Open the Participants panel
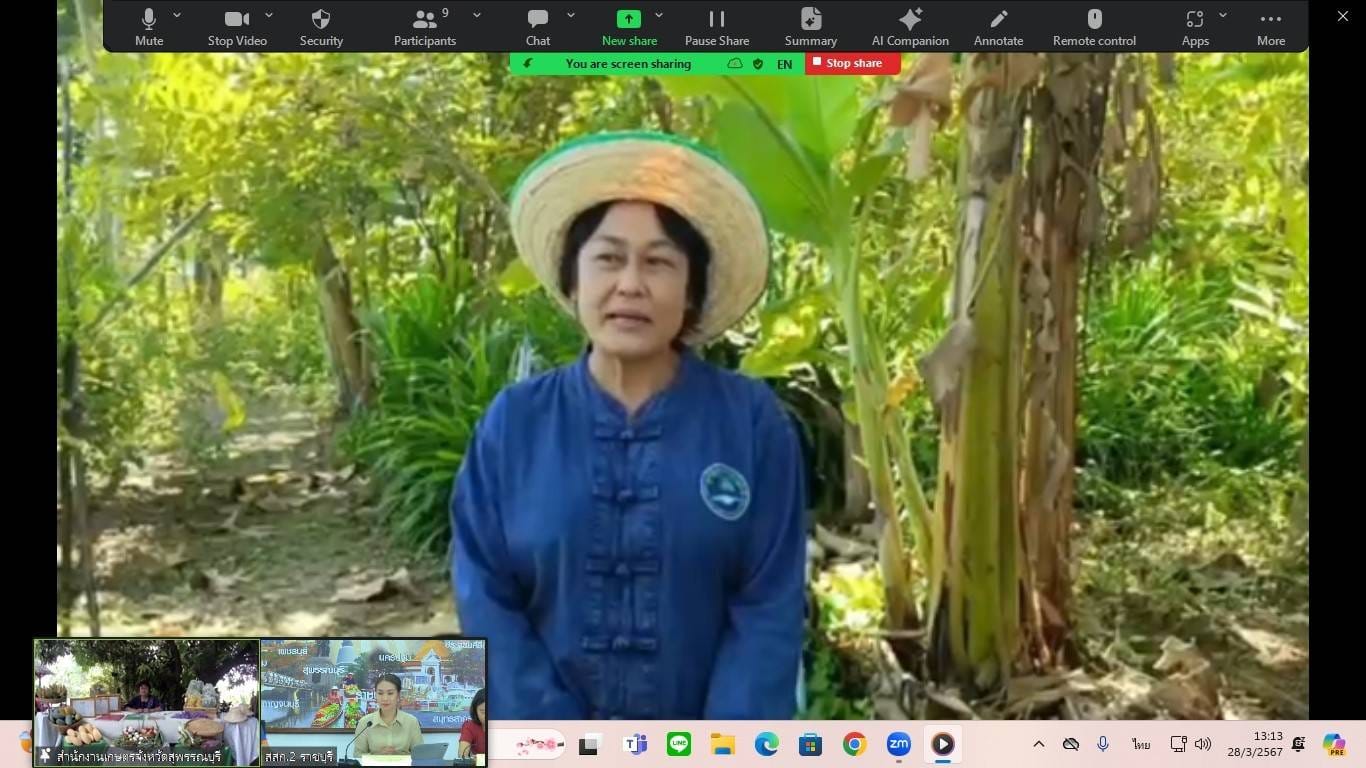This screenshot has width=1366, height=768. coord(425,27)
